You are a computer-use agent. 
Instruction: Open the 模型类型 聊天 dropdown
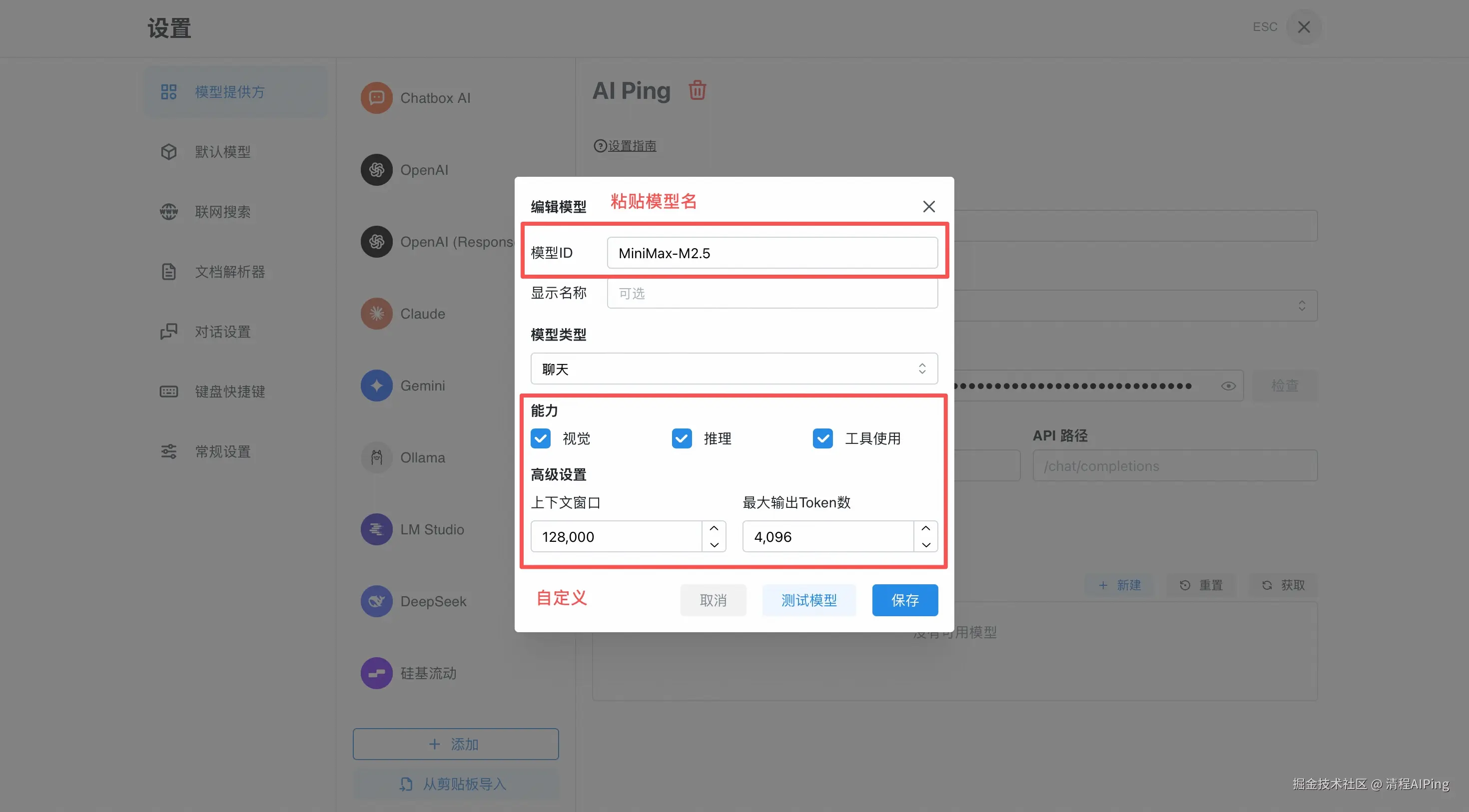pyautogui.click(x=734, y=369)
